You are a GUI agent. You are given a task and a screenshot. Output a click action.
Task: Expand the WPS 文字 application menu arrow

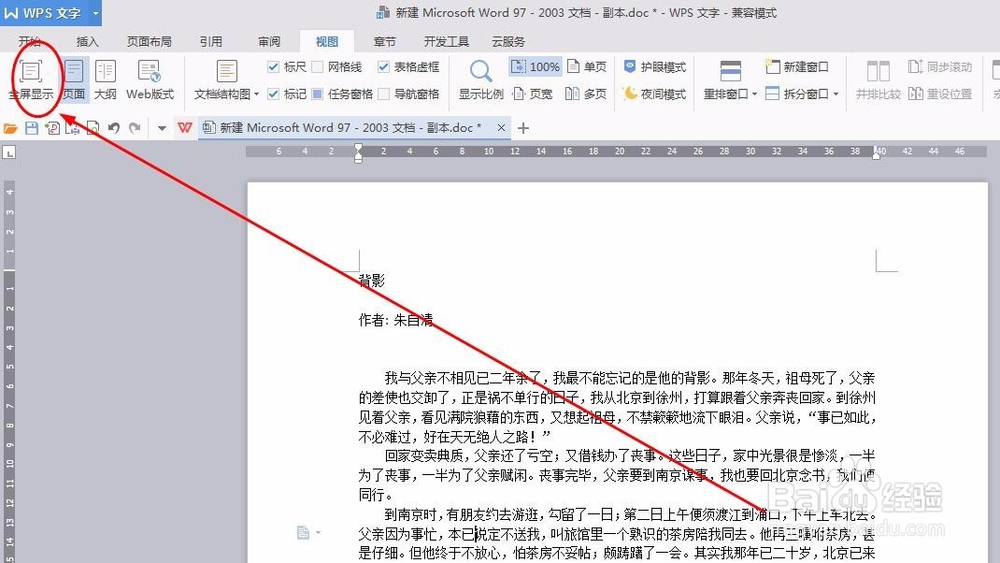click(96, 13)
